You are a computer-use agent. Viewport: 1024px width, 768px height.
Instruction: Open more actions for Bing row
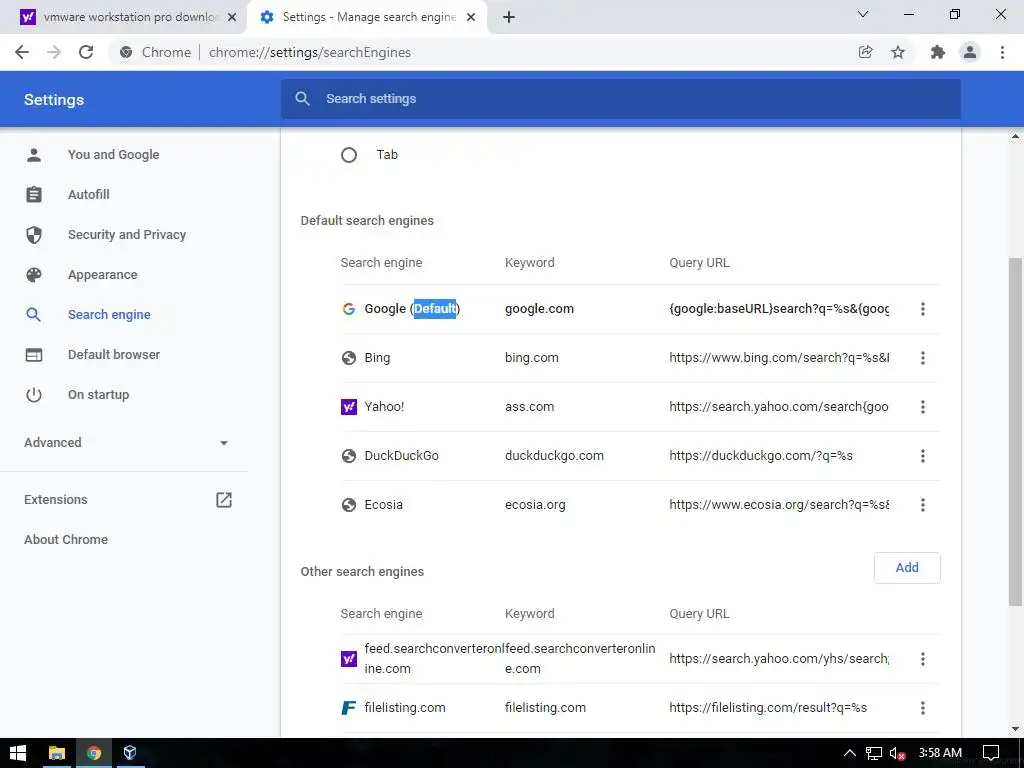coord(923,358)
